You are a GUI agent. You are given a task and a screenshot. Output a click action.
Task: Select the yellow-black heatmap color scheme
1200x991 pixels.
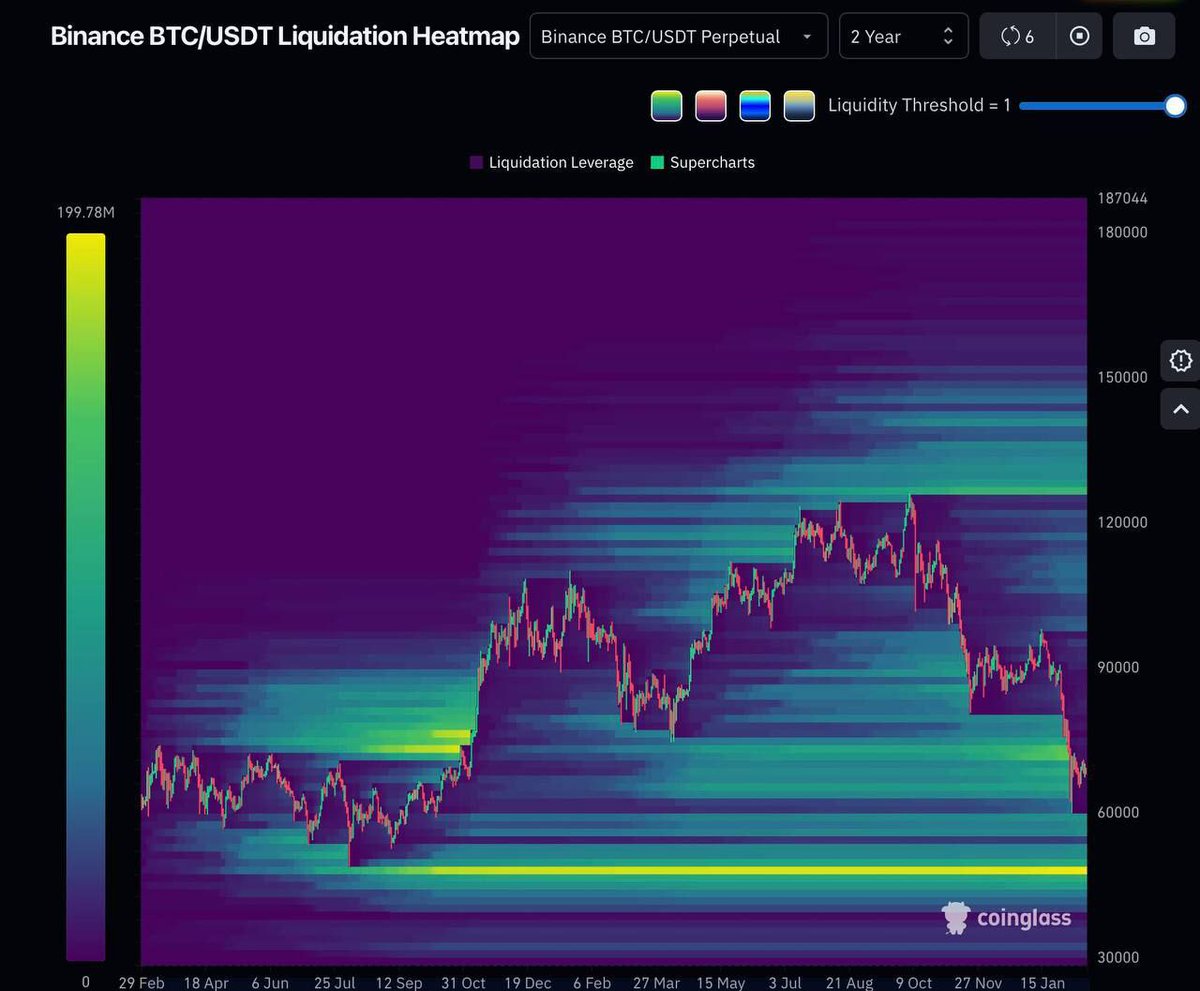pyautogui.click(x=799, y=105)
